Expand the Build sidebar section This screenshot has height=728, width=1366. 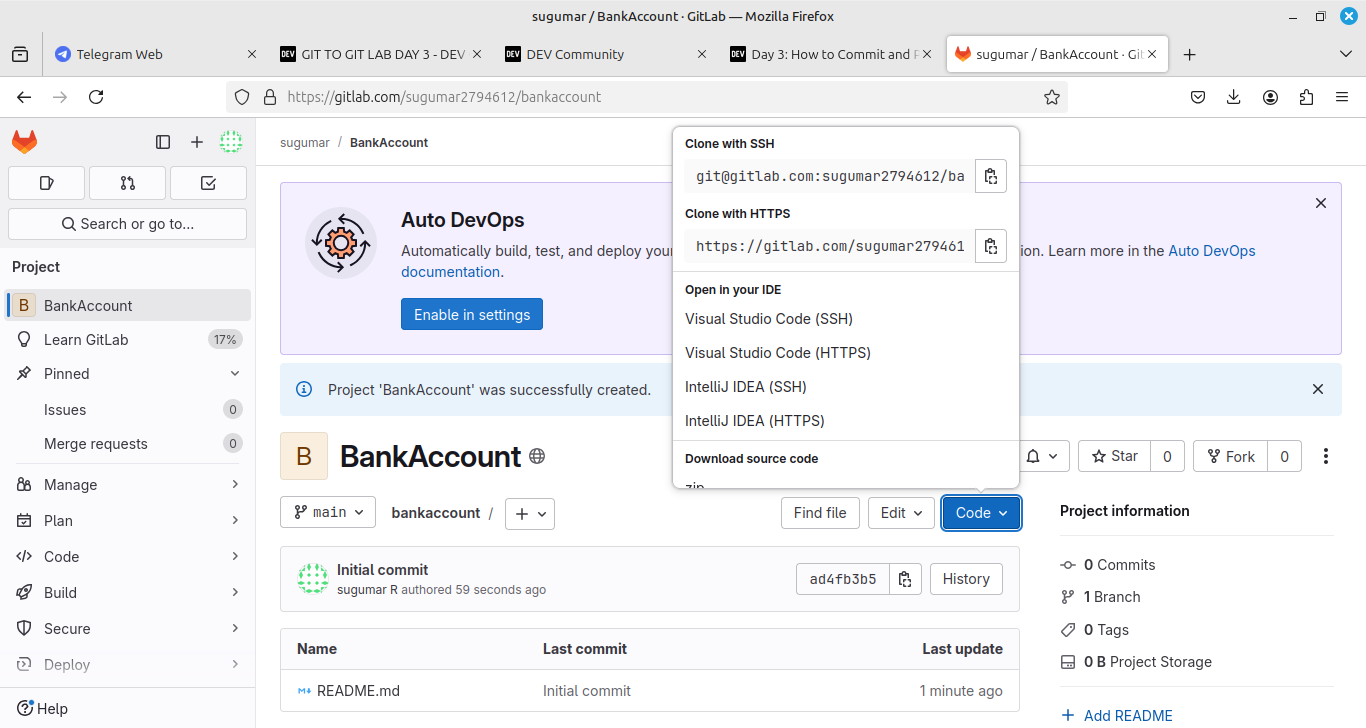[x=127, y=593]
